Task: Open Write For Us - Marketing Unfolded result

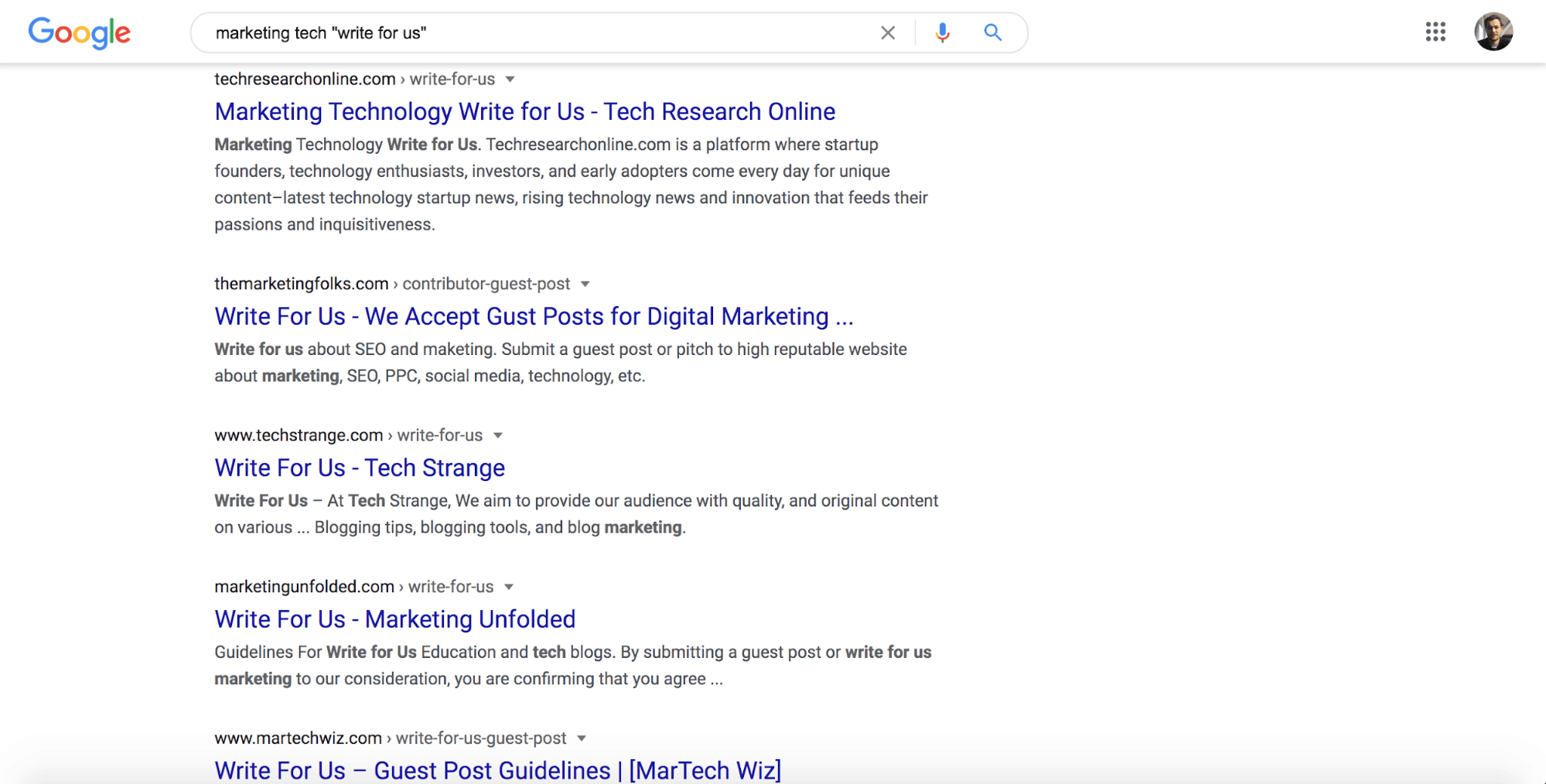Action: click(x=395, y=619)
